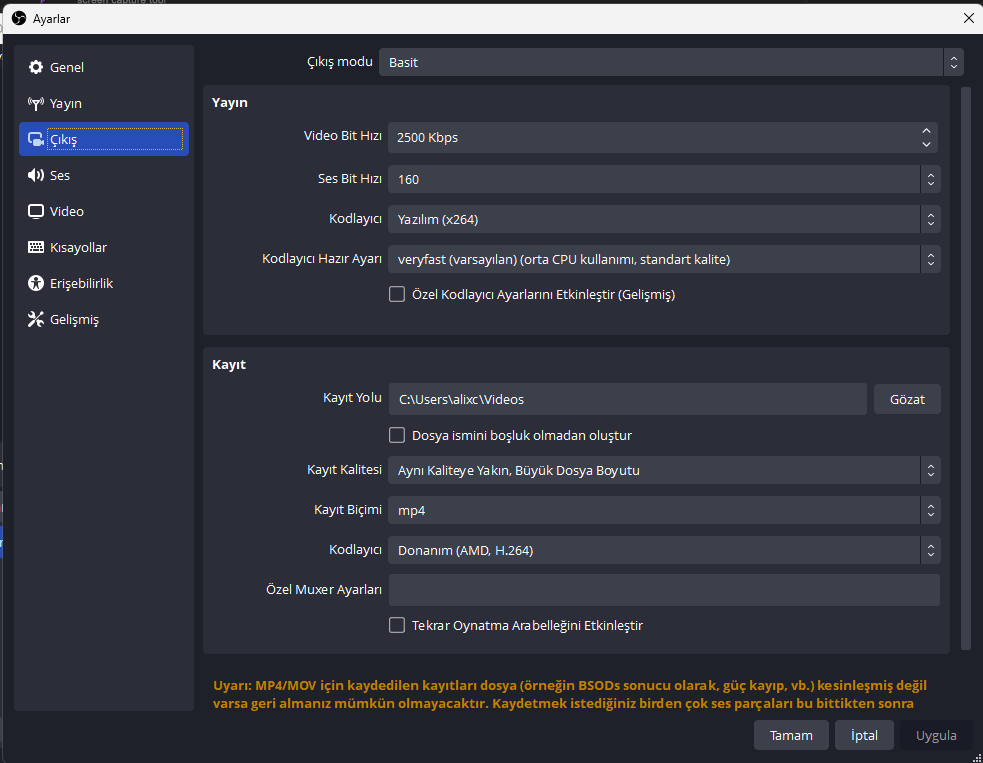Click the Kısayollar keyboard icon
The image size is (983, 763).
[36, 248]
